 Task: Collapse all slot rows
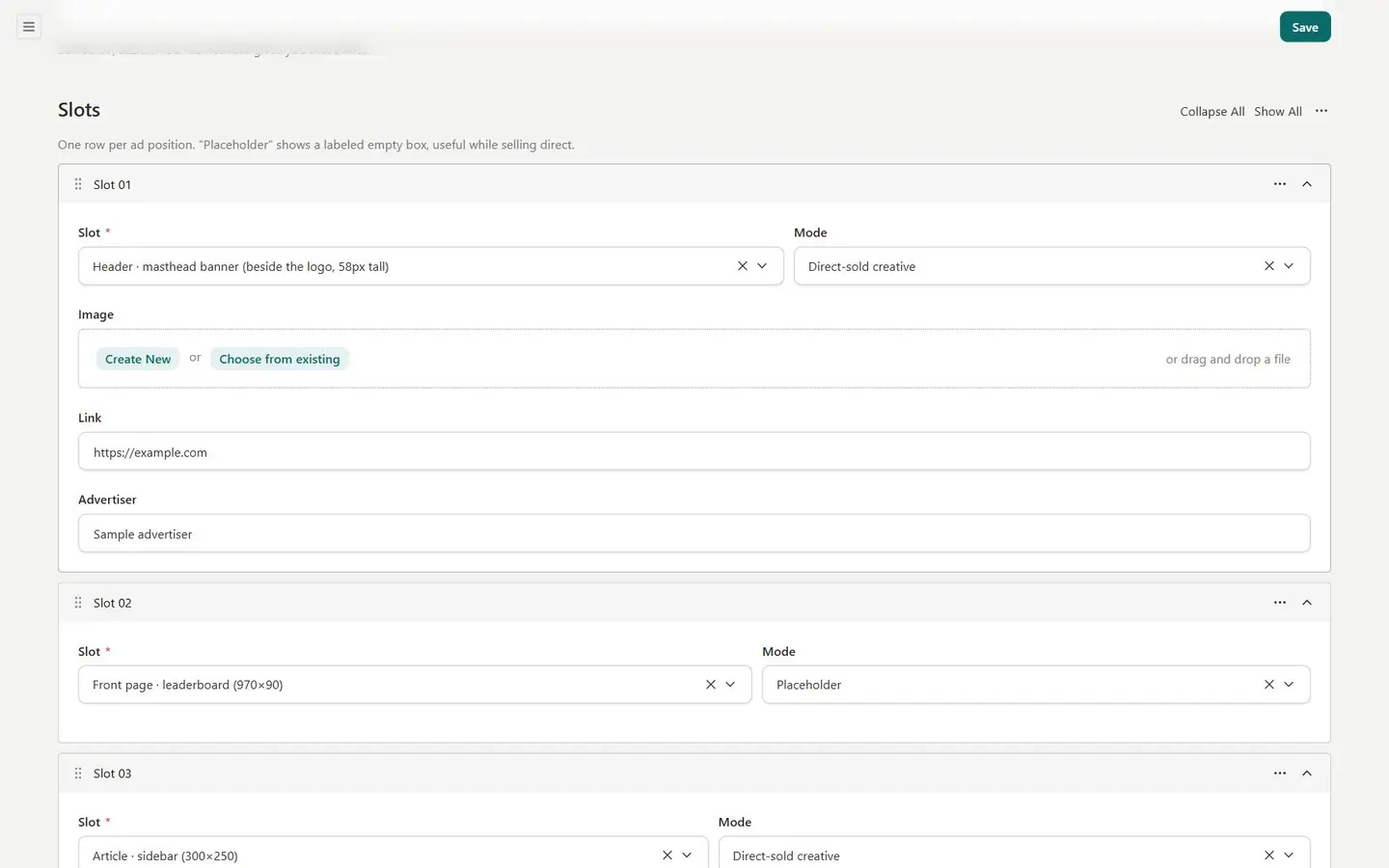click(x=1212, y=112)
